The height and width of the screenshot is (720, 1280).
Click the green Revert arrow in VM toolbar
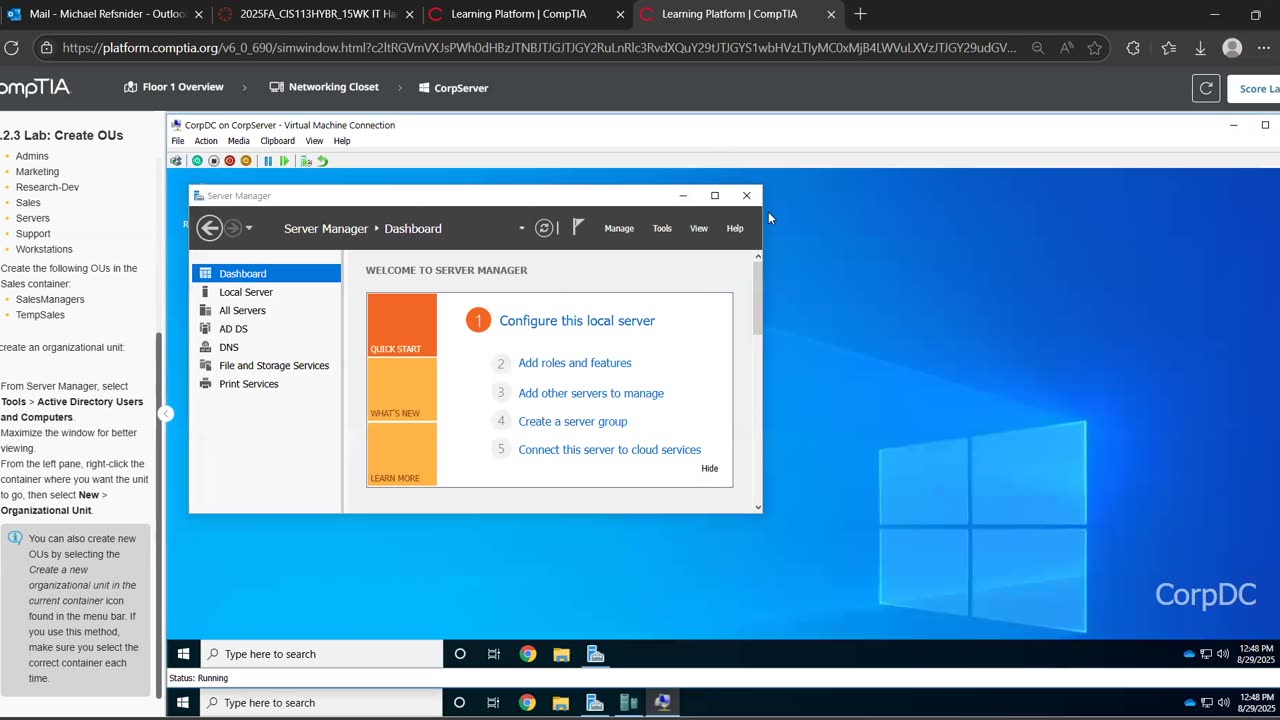point(322,161)
